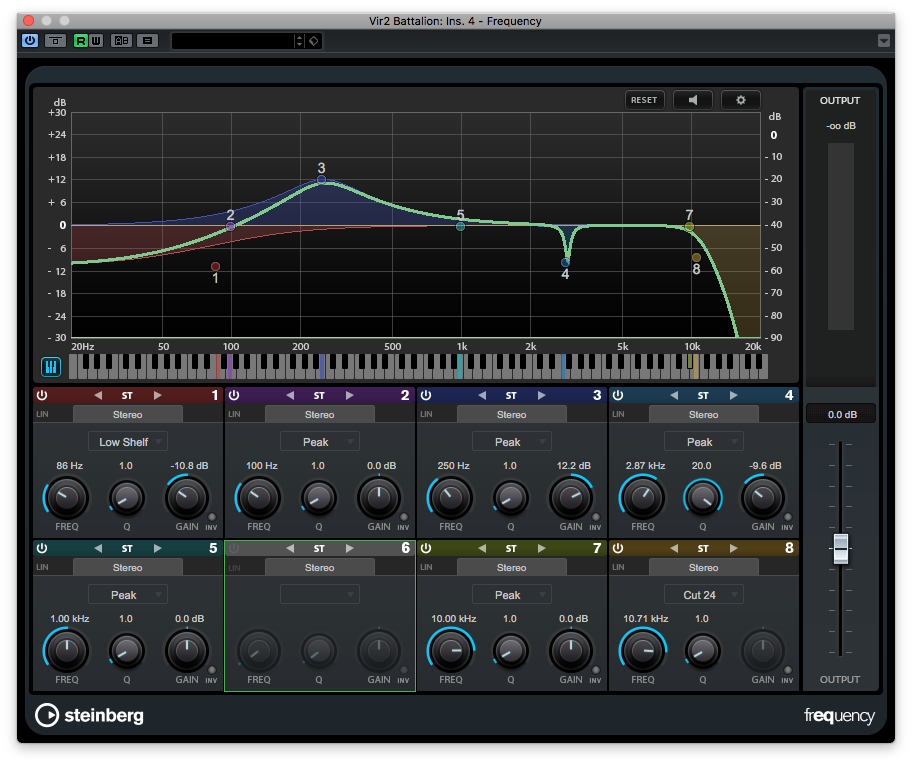Screen dimensions: 912x764
Task: Switch between A/B settings icon
Action: (122, 41)
